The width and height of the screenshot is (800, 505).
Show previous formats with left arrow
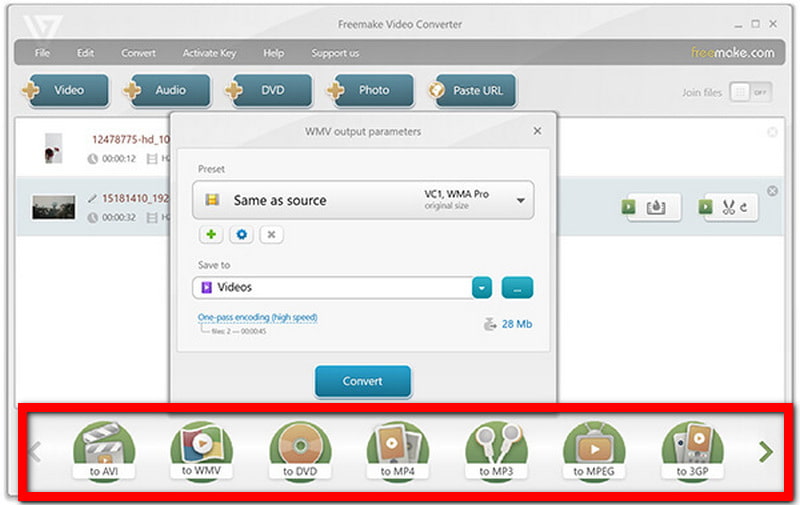pos(36,452)
